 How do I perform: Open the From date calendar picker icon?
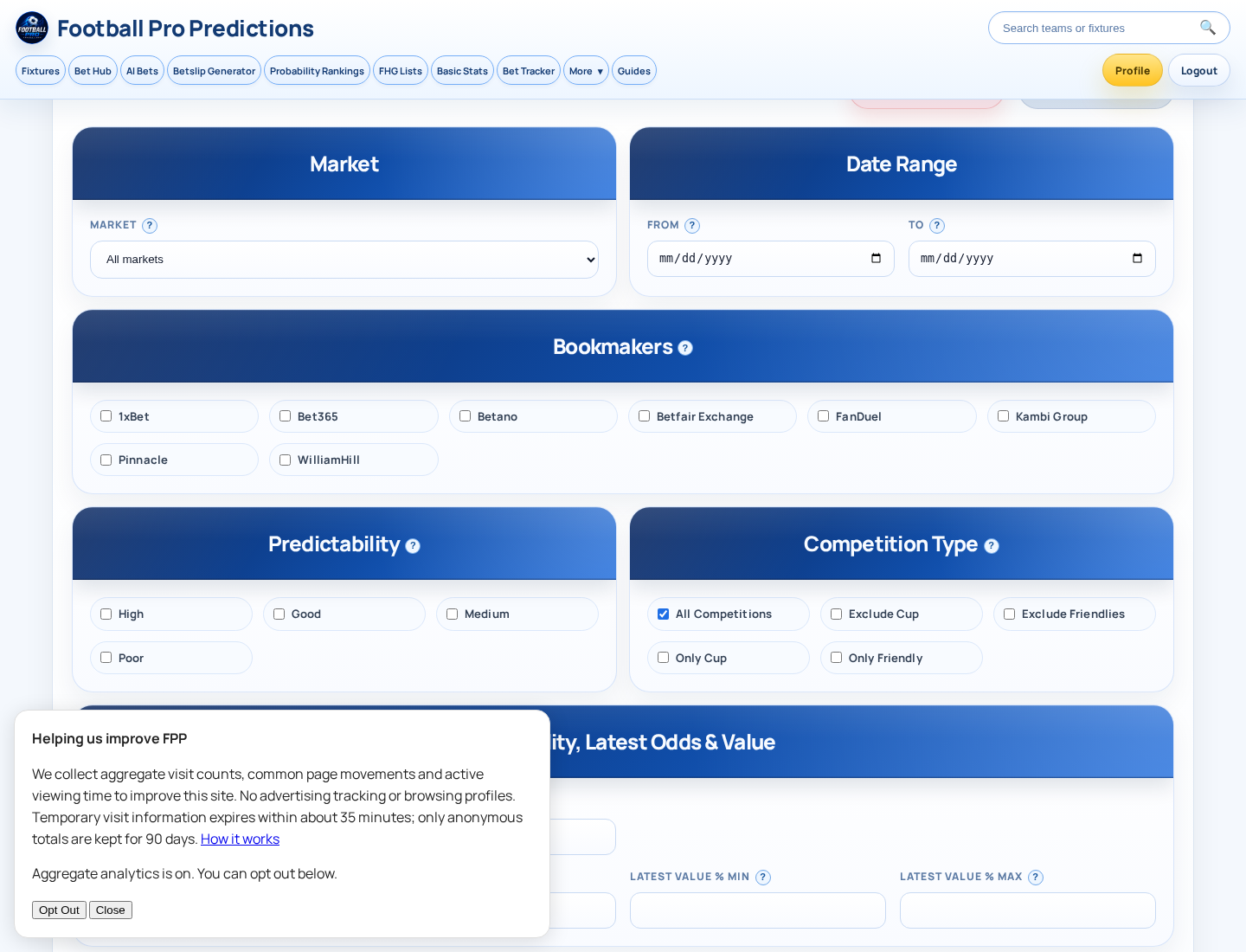tap(876, 258)
